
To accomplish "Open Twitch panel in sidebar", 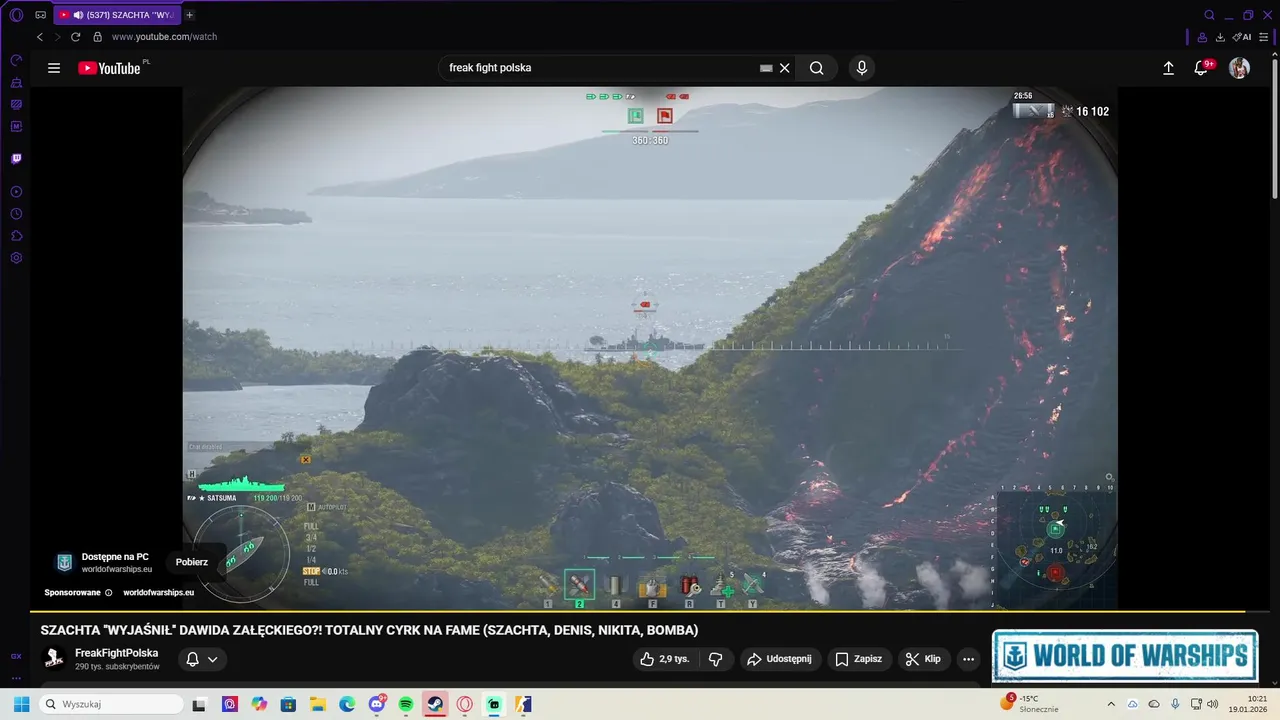I will click(16, 159).
